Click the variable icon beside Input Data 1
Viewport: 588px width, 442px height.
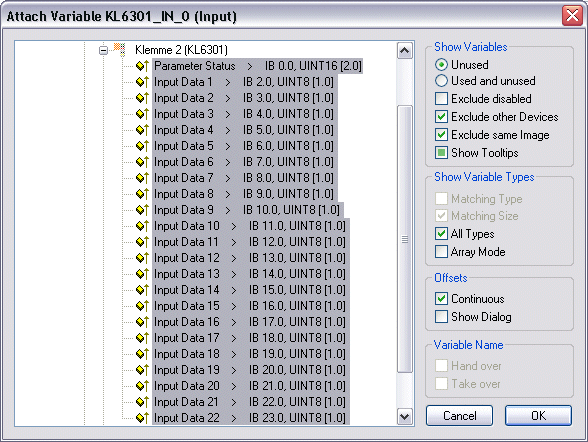coord(142,82)
